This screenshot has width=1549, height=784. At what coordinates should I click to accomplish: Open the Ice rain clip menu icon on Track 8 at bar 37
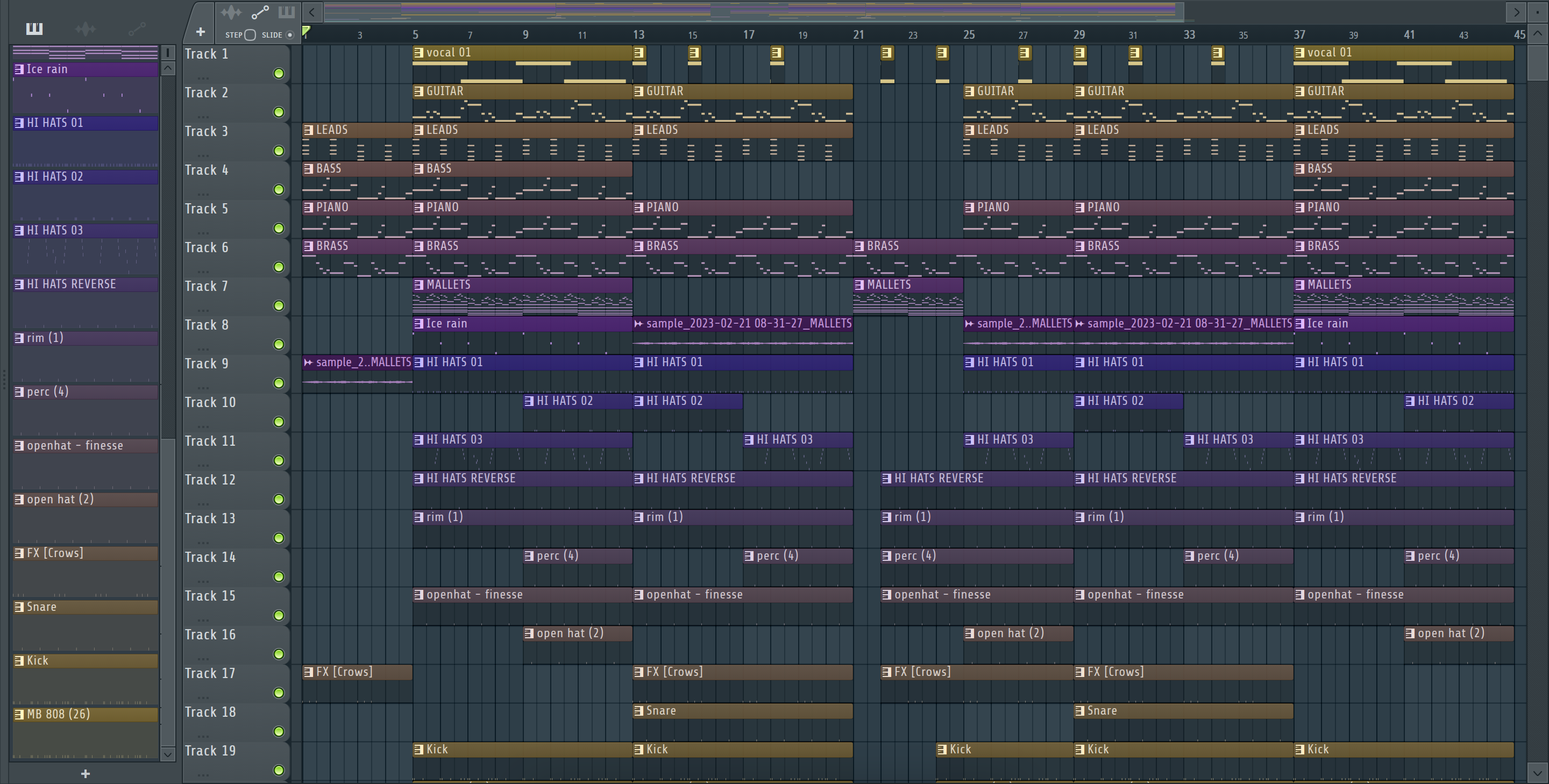pos(1300,324)
